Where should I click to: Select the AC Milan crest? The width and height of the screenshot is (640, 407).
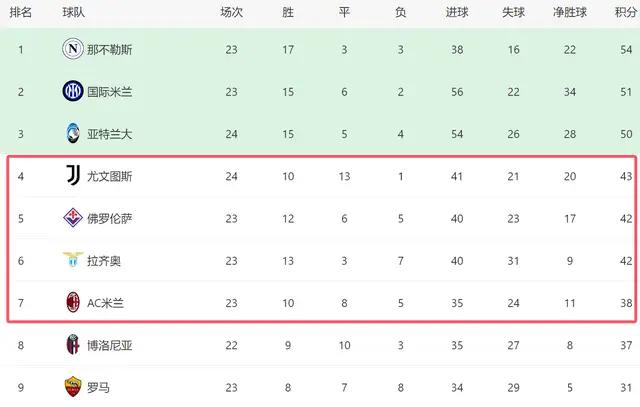click(73, 302)
